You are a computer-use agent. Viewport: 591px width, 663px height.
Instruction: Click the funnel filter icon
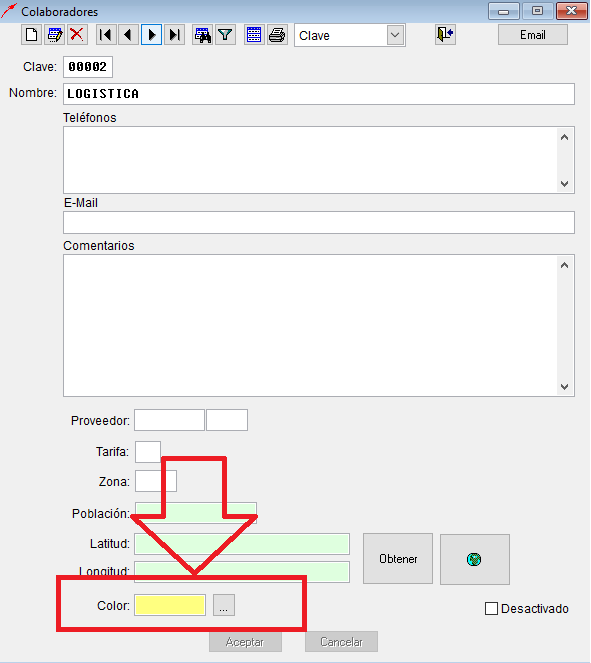(x=225, y=35)
